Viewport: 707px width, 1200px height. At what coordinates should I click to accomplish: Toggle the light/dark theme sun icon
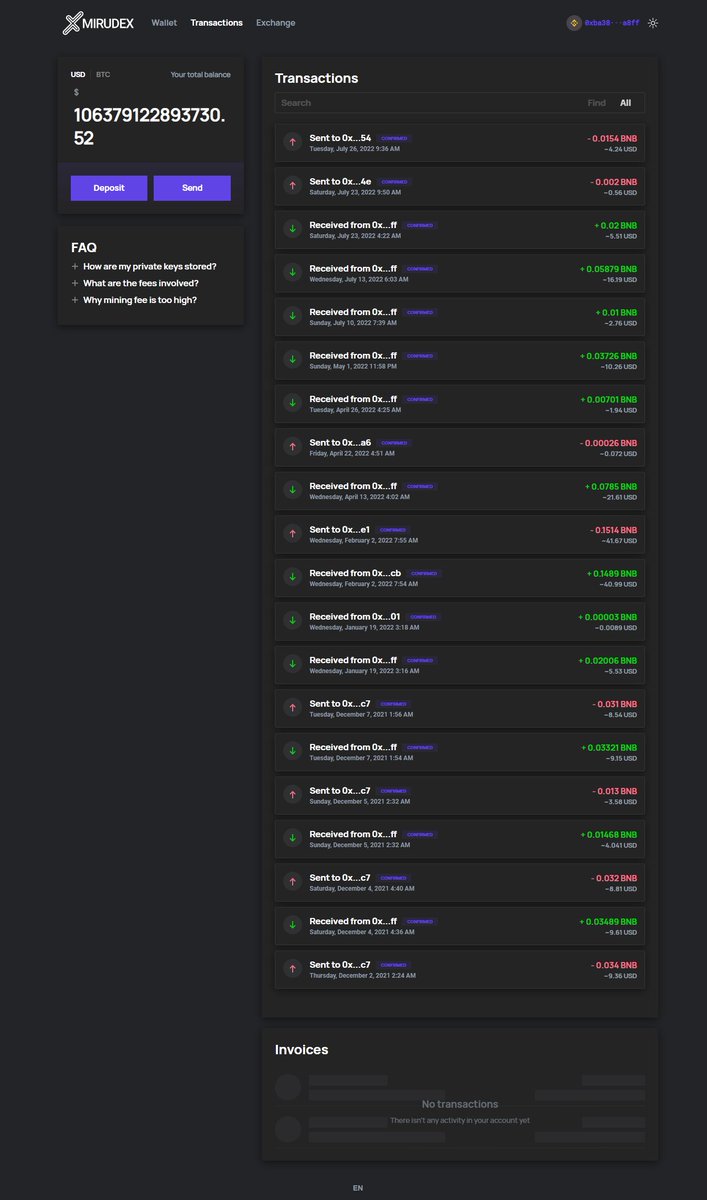click(653, 23)
